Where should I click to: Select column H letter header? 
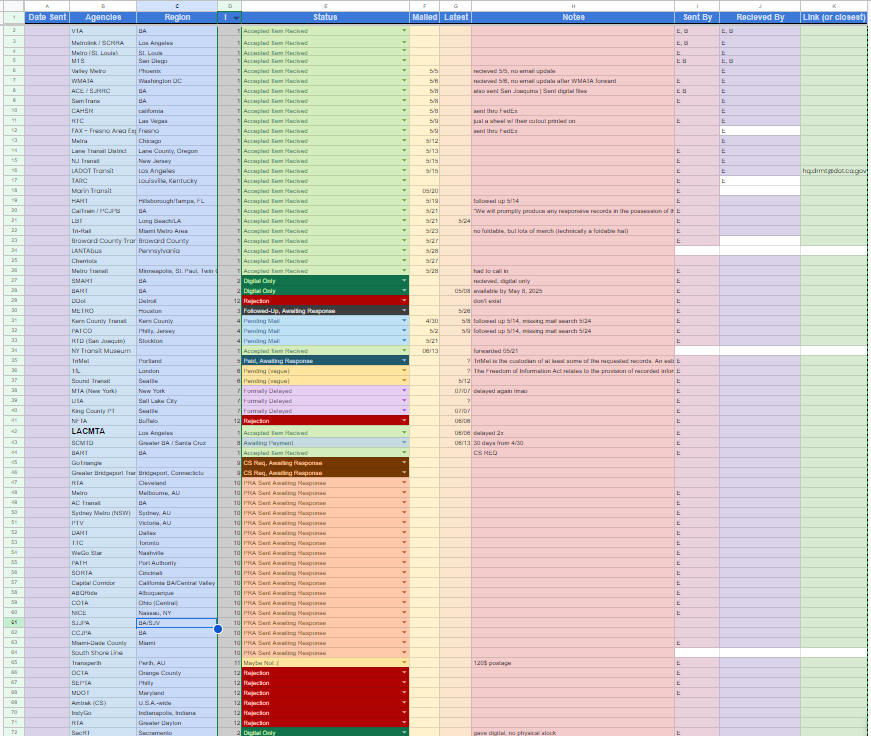point(573,6)
